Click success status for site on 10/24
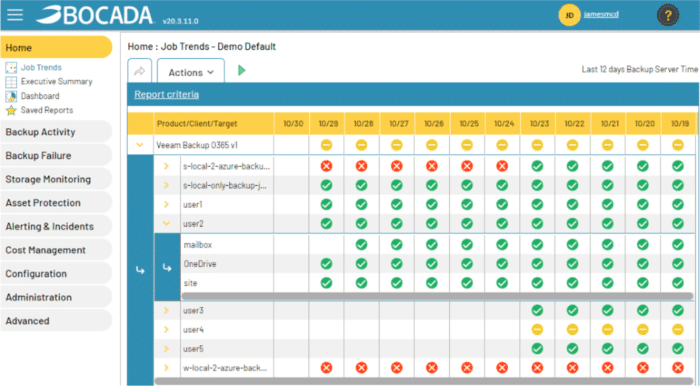The height and width of the screenshot is (387, 700). [502, 283]
